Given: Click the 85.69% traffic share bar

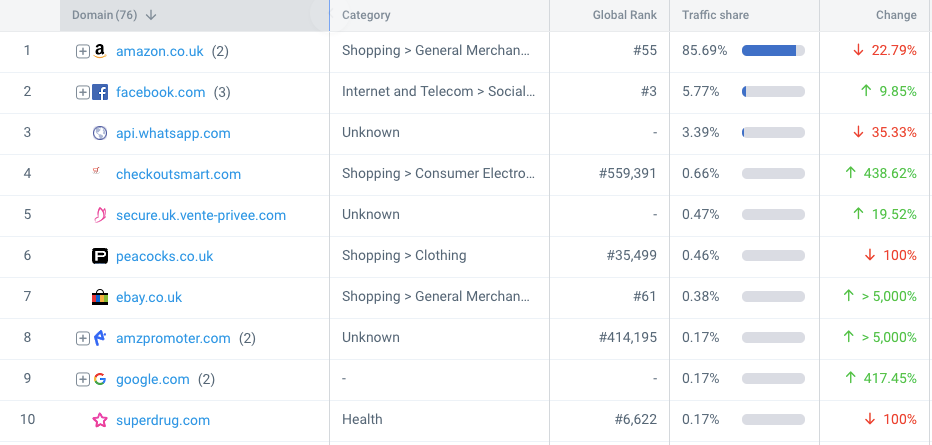Looking at the screenshot, I should 773,51.
